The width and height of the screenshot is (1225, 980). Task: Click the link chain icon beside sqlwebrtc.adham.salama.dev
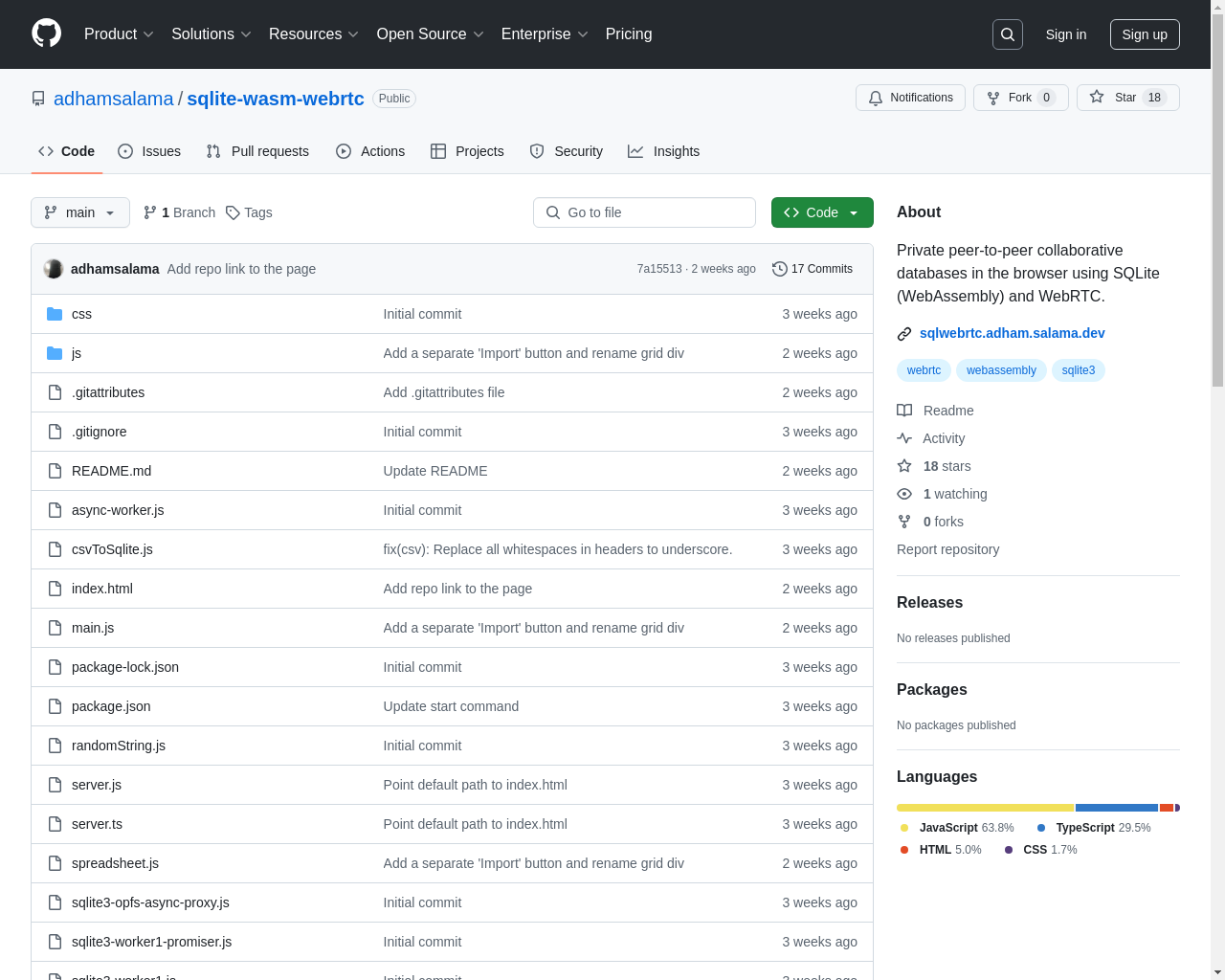[904, 333]
